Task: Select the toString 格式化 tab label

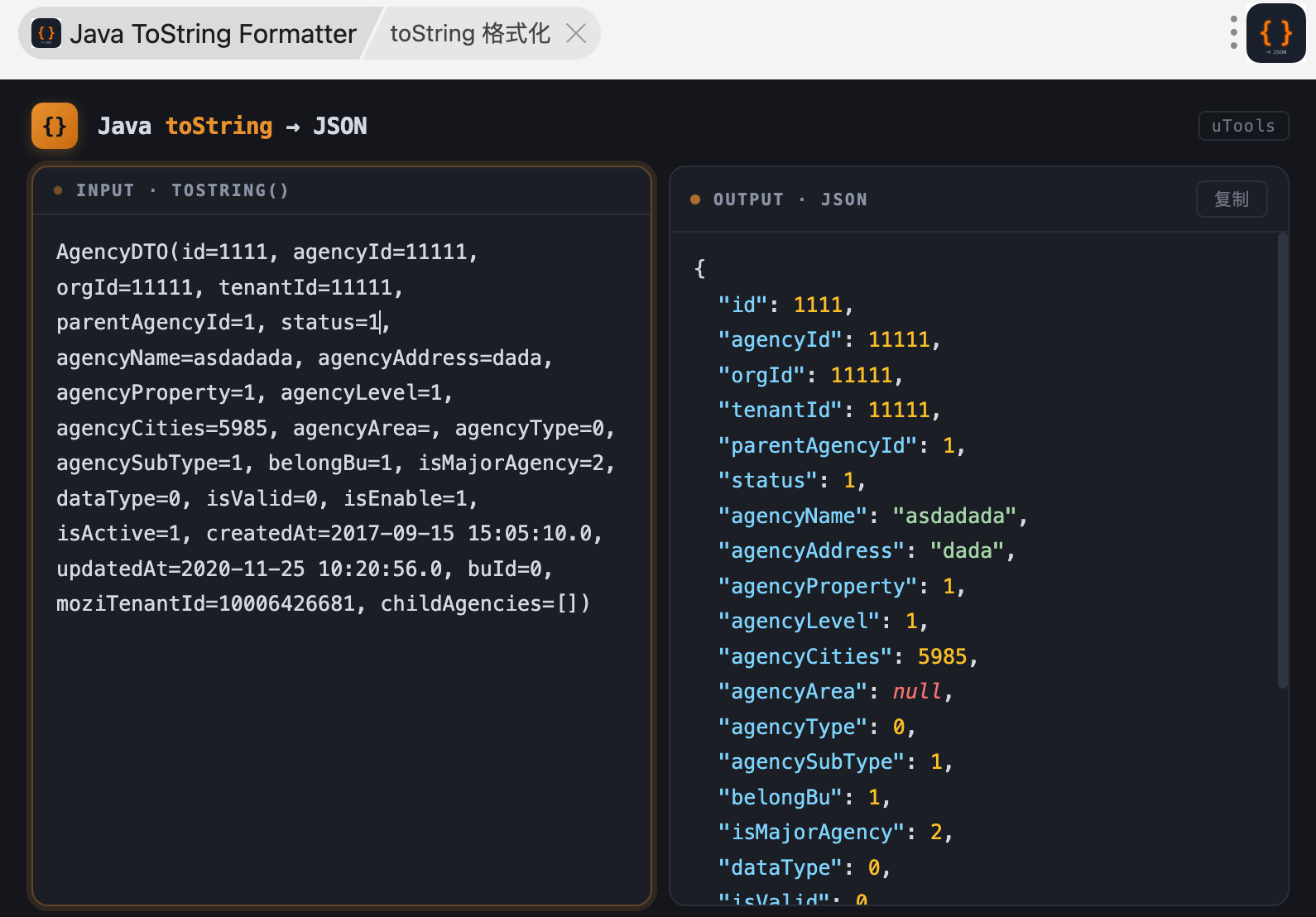Action: click(x=470, y=33)
